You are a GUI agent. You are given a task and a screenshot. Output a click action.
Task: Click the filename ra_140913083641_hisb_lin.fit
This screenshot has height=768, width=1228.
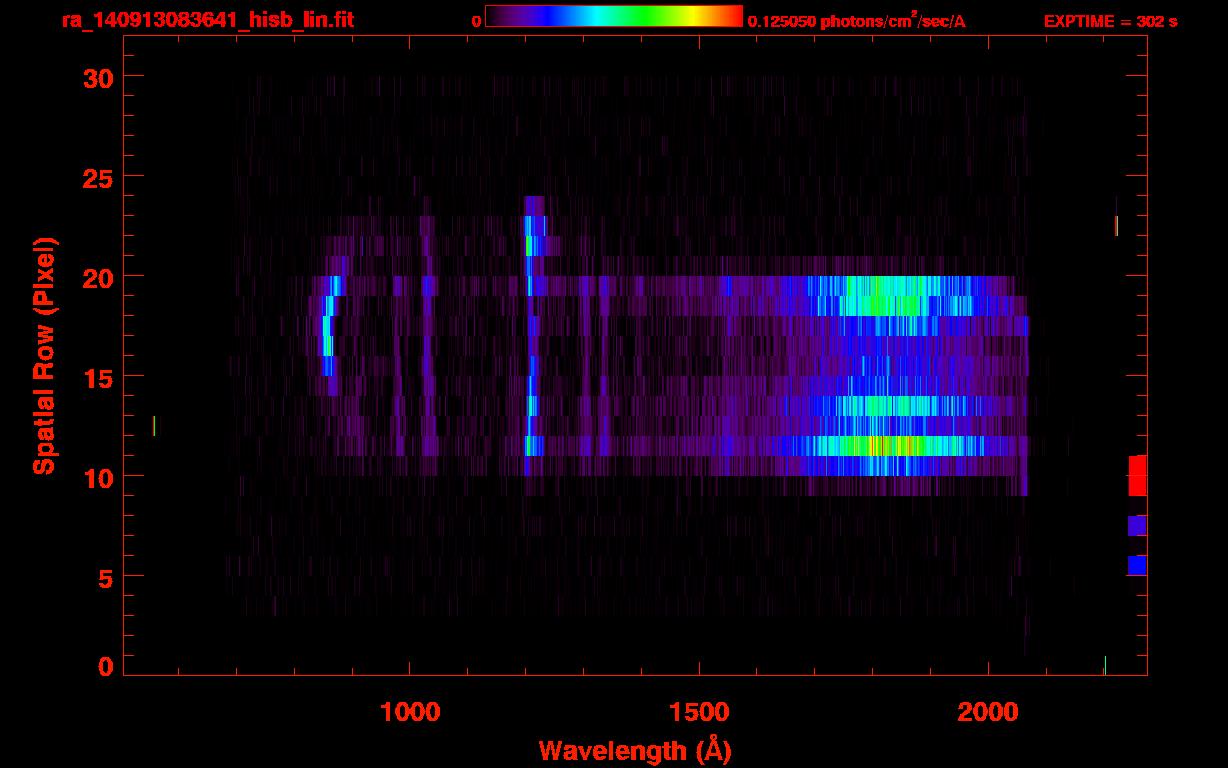[x=207, y=20]
